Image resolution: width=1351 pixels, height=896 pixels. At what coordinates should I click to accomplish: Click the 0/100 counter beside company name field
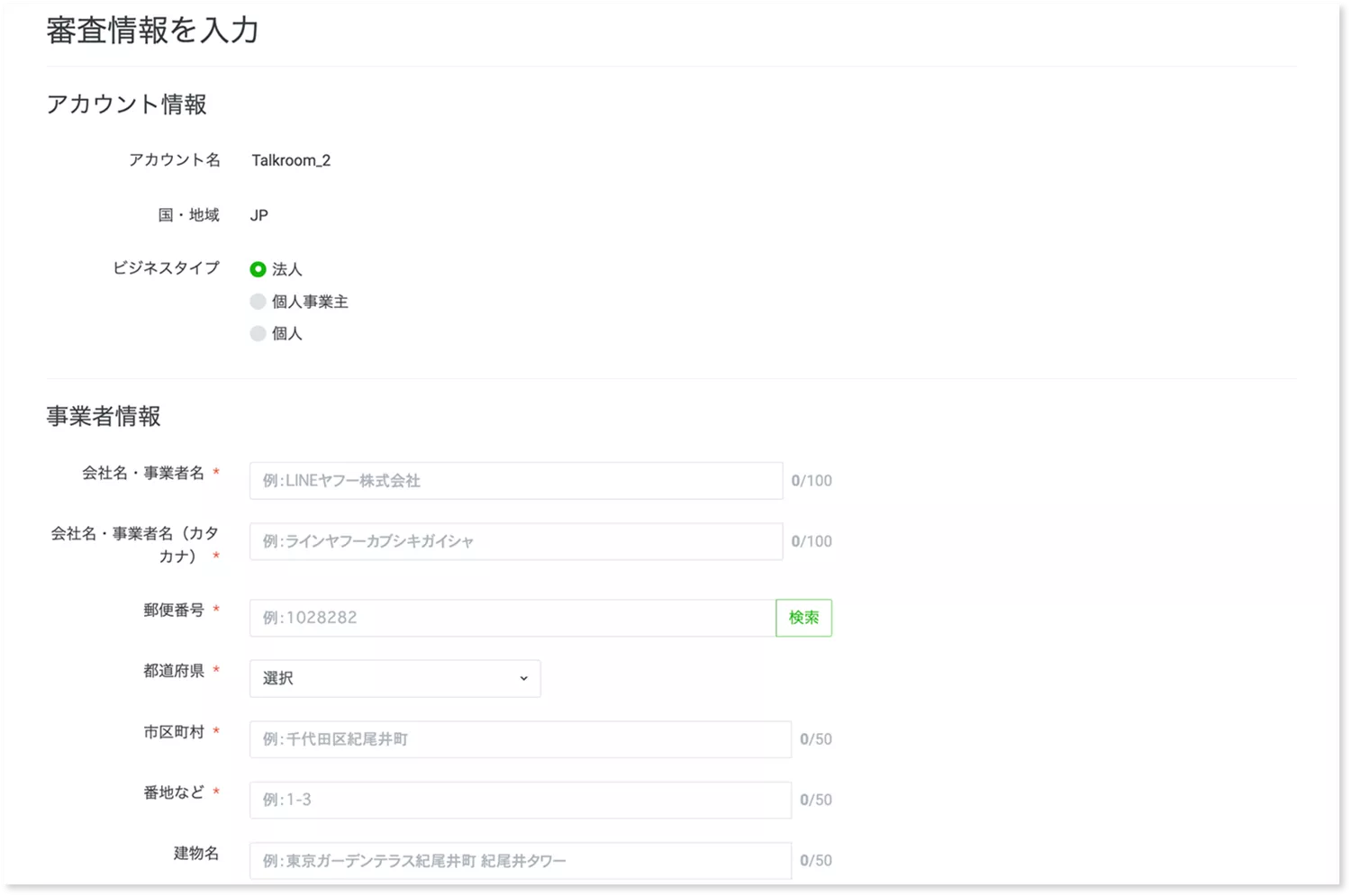pyautogui.click(x=812, y=481)
